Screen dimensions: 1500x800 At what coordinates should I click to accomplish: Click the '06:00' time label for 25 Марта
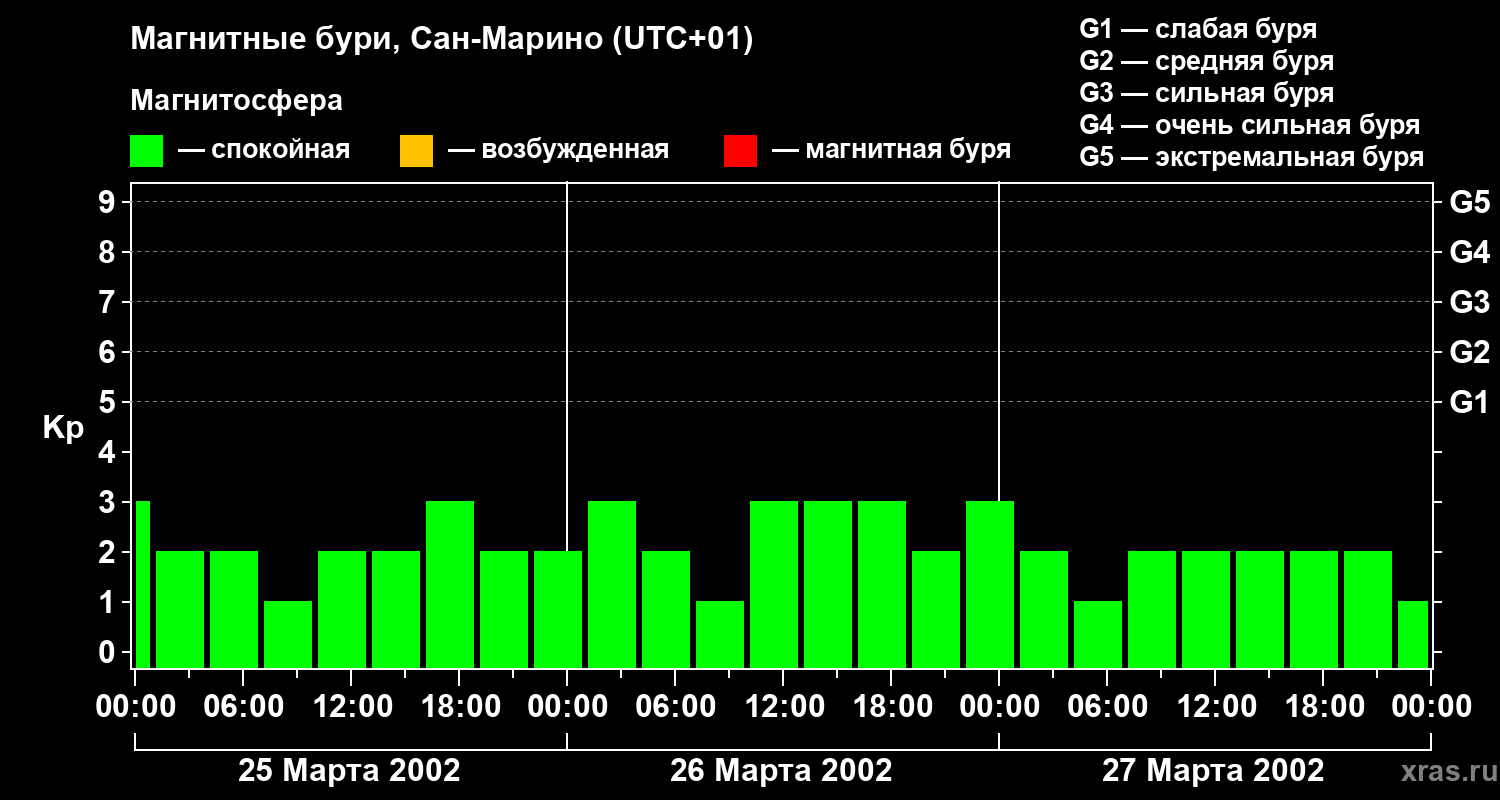pos(243,707)
